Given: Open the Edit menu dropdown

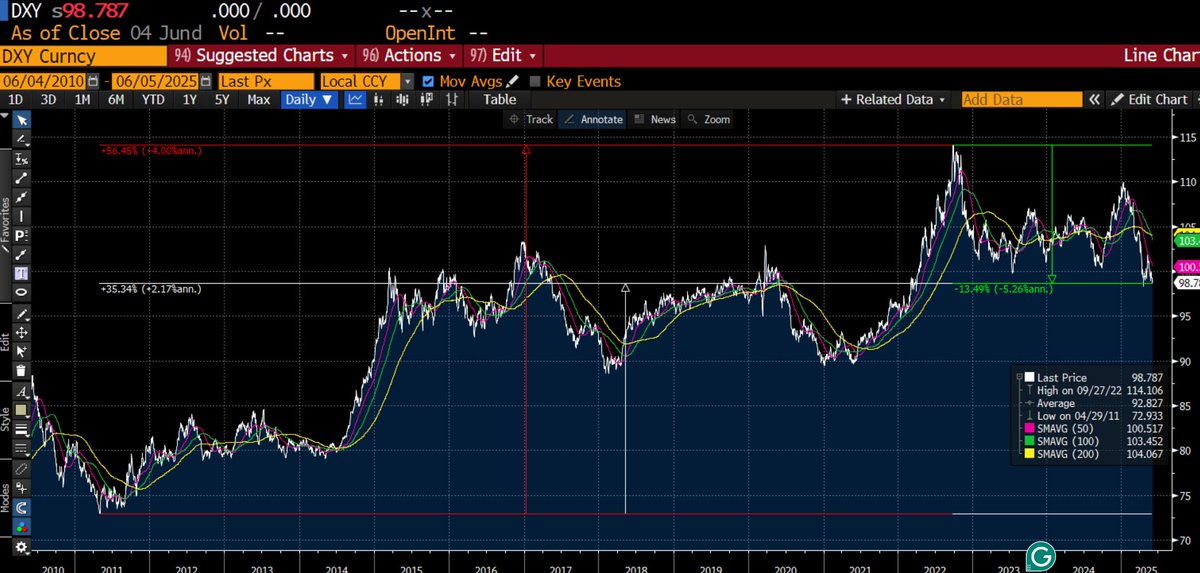Looking at the screenshot, I should click(x=505, y=55).
